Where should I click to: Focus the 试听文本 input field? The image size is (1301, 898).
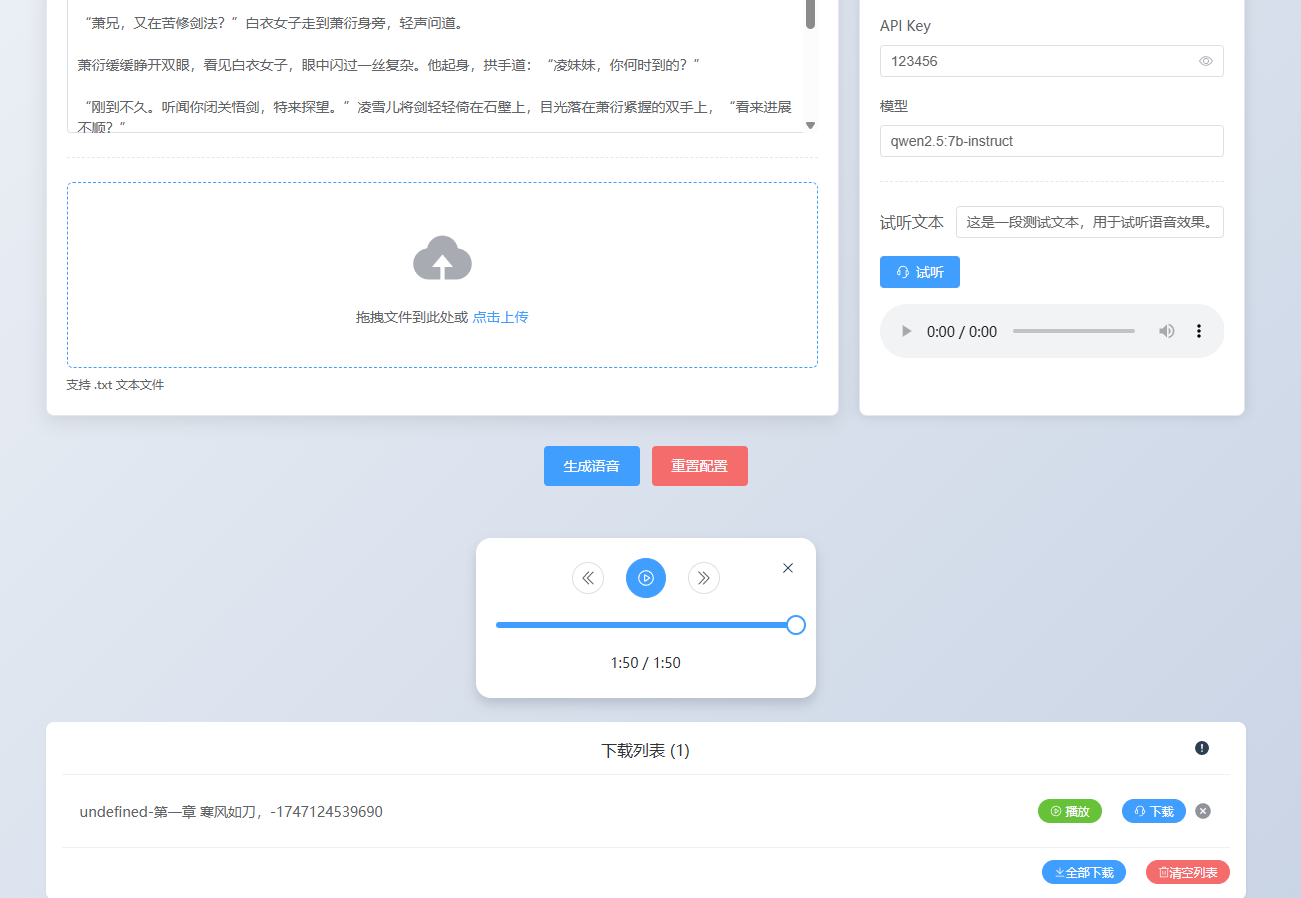(1090, 222)
